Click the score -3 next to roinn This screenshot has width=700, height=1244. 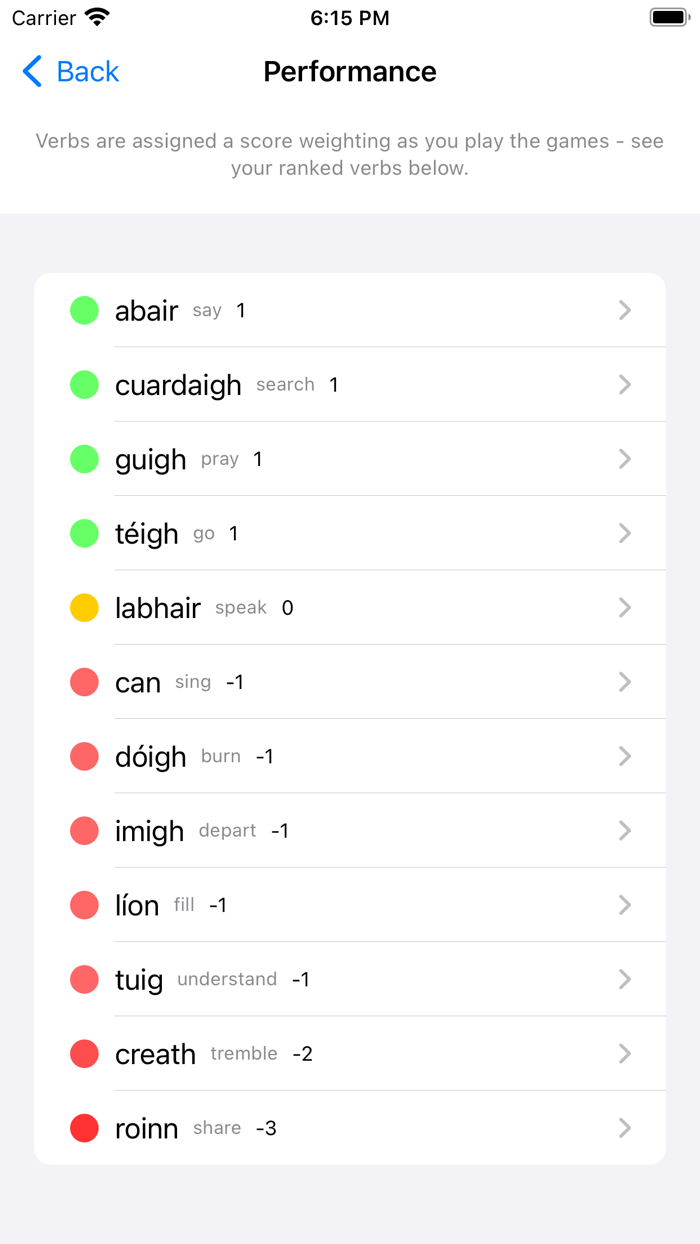tap(266, 1127)
